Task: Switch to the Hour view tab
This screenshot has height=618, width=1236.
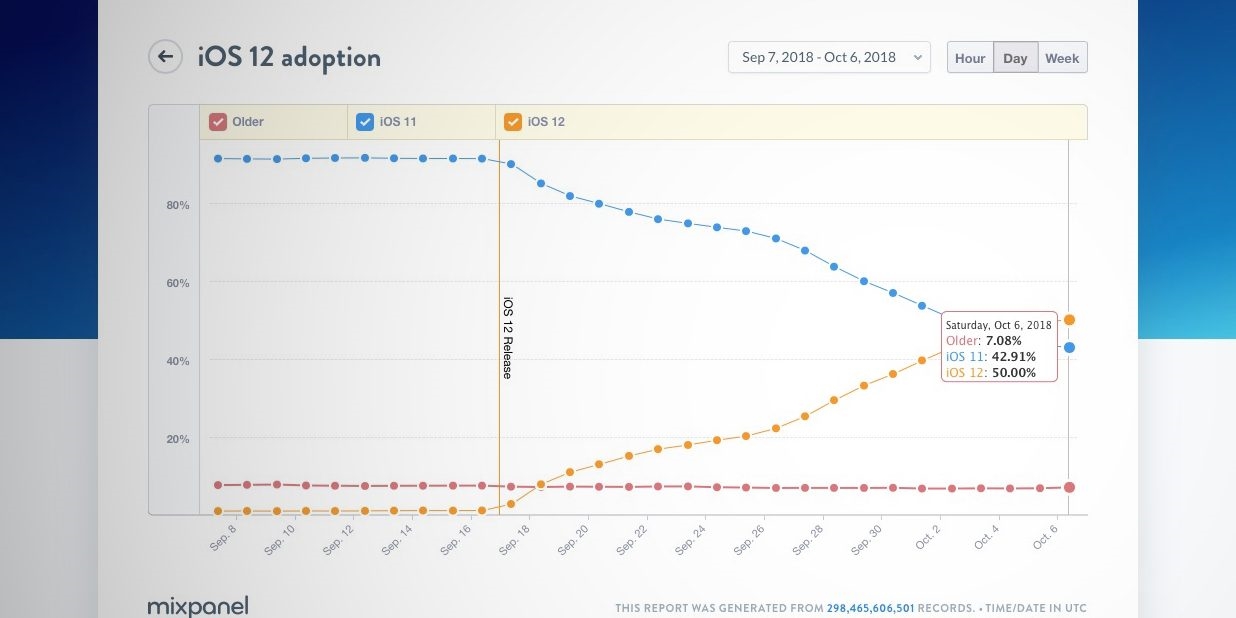Action: pyautogui.click(x=969, y=57)
